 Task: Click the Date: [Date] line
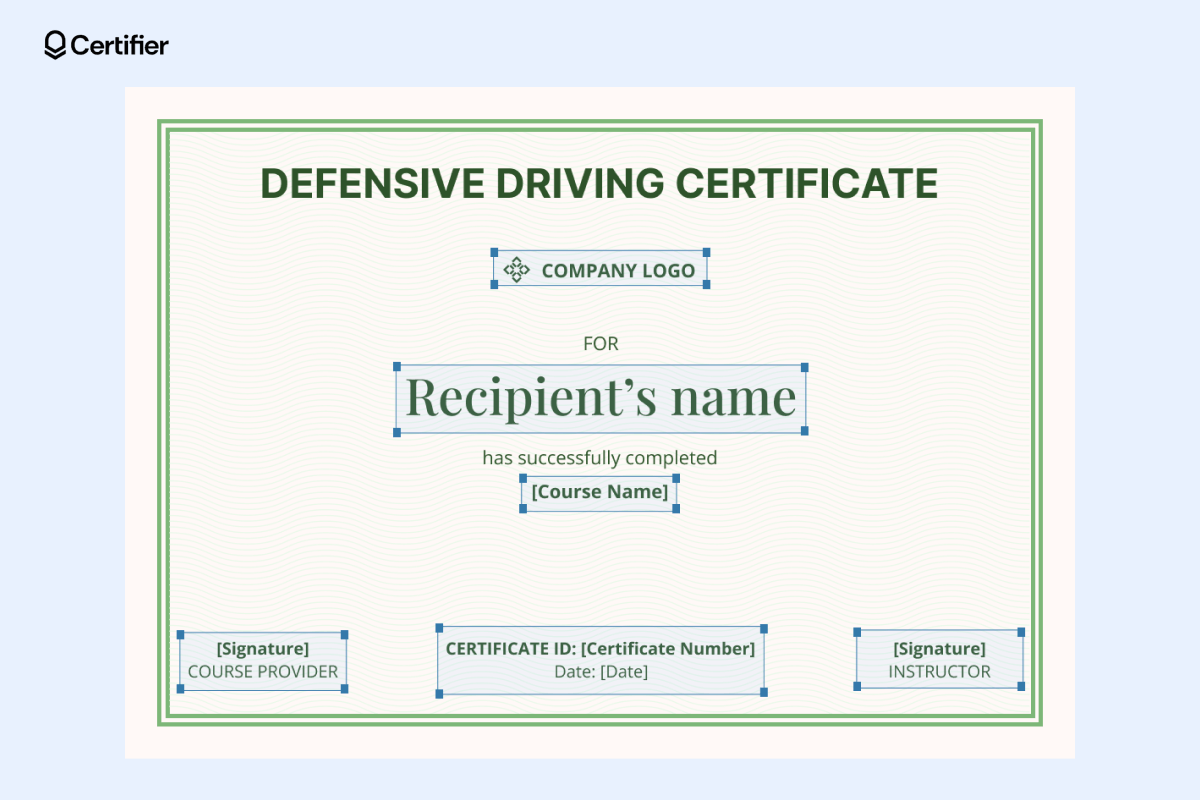[x=601, y=672]
